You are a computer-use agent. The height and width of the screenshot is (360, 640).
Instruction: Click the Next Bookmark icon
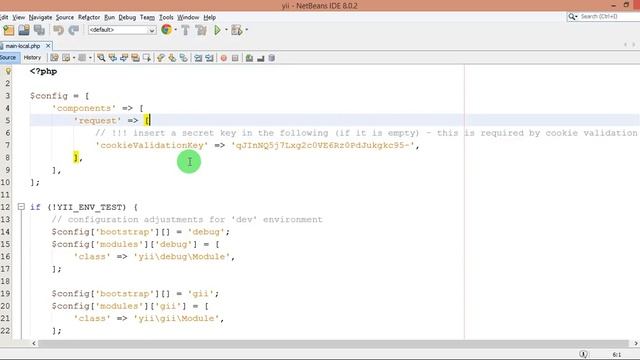[x=172, y=58]
